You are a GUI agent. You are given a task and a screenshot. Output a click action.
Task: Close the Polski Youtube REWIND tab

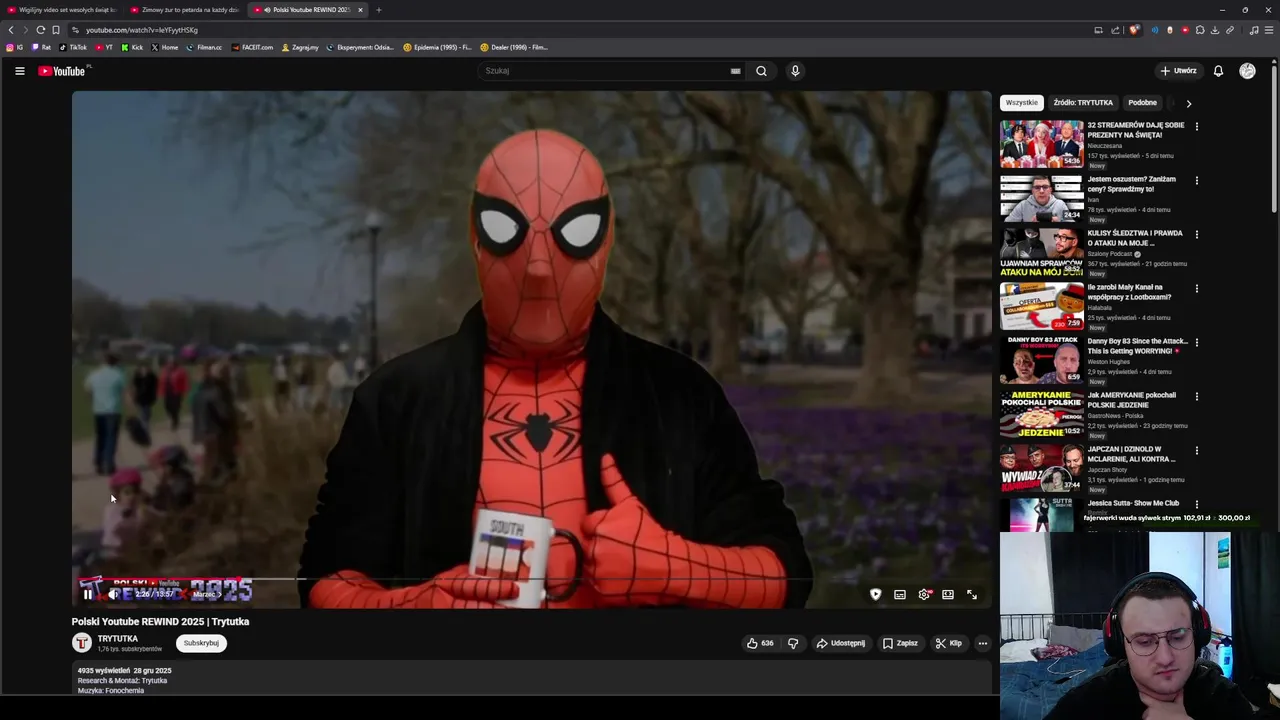click(x=360, y=10)
